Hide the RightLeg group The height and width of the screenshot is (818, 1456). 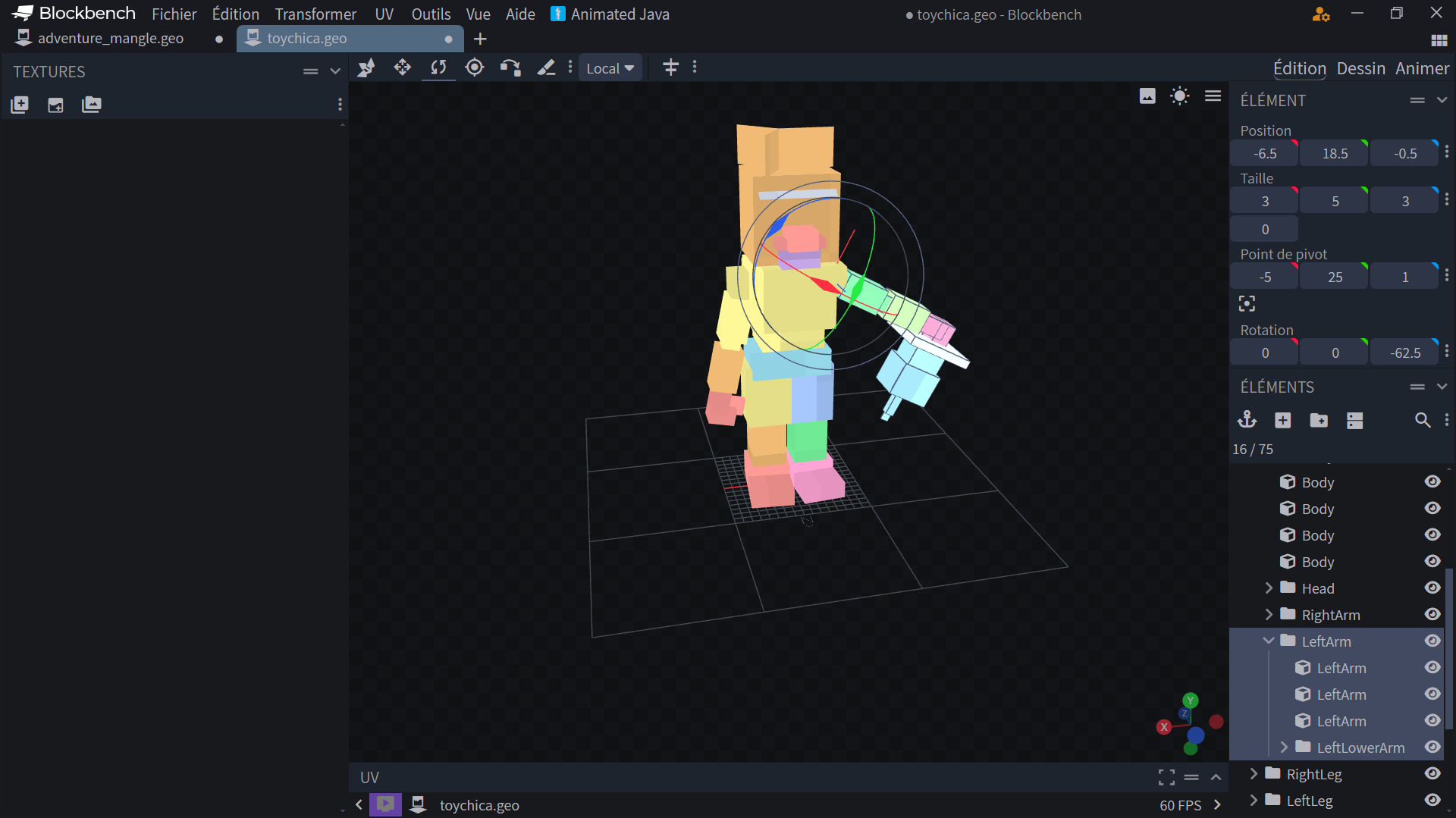pos(1432,773)
